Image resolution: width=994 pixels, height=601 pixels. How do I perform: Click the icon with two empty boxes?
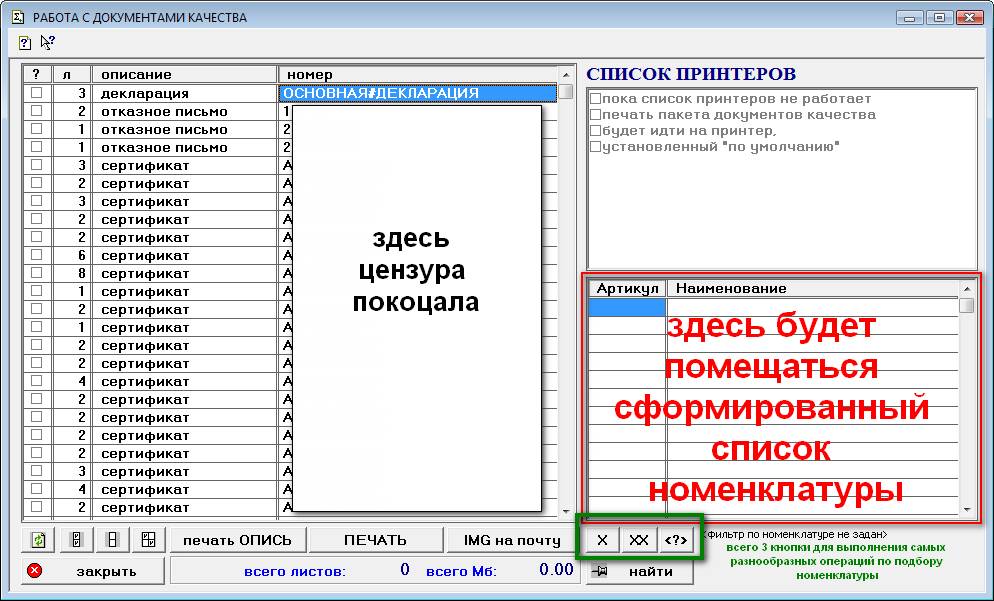[113, 540]
